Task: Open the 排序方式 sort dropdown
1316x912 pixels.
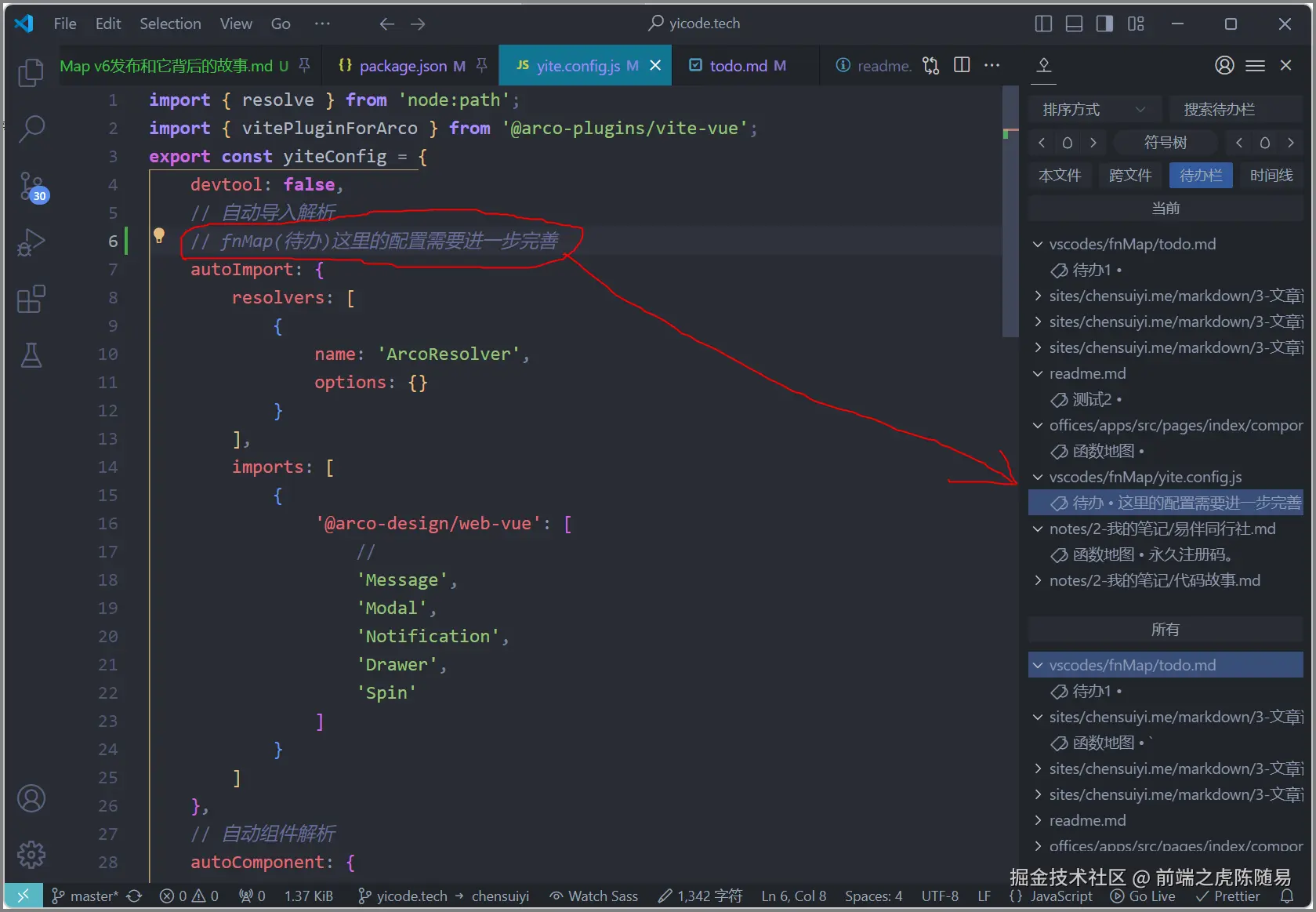Action: 1093,109
